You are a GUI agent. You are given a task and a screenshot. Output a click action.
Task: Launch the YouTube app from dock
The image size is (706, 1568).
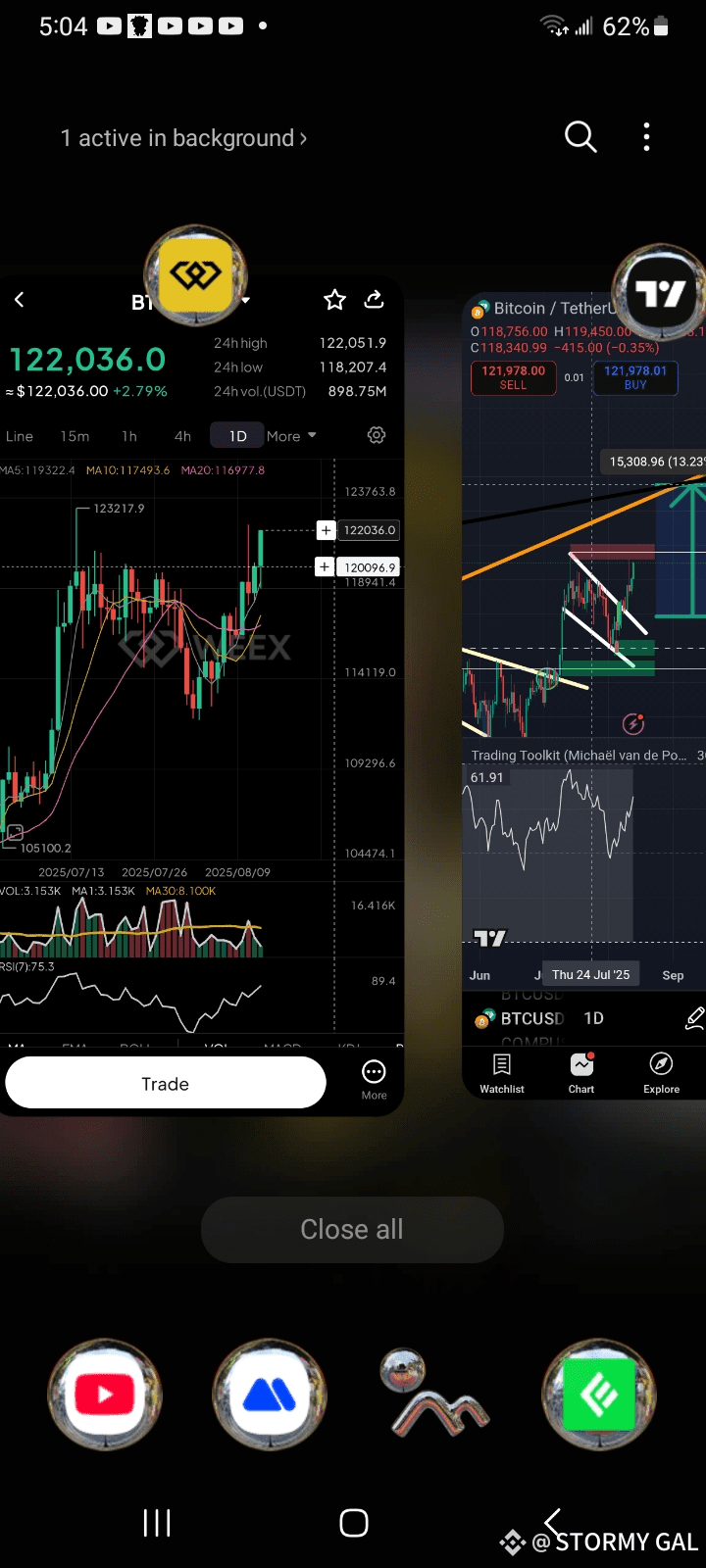105,1394
